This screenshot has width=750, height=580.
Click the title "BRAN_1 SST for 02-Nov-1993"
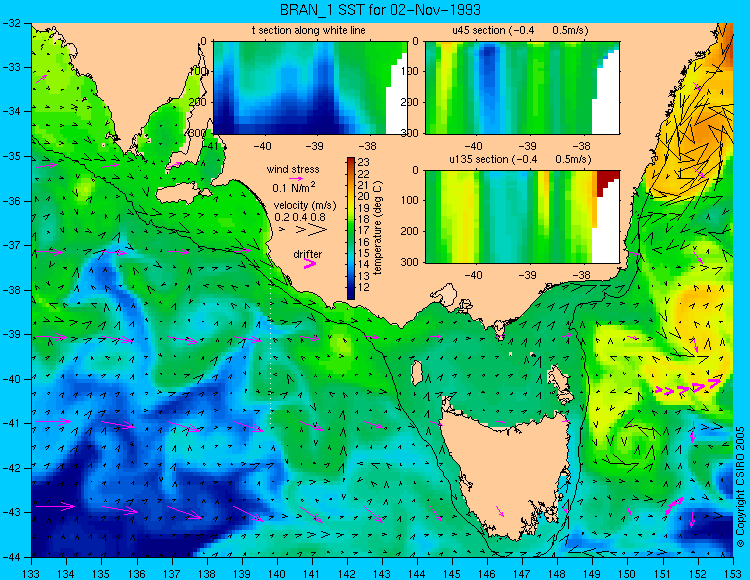coord(381,10)
